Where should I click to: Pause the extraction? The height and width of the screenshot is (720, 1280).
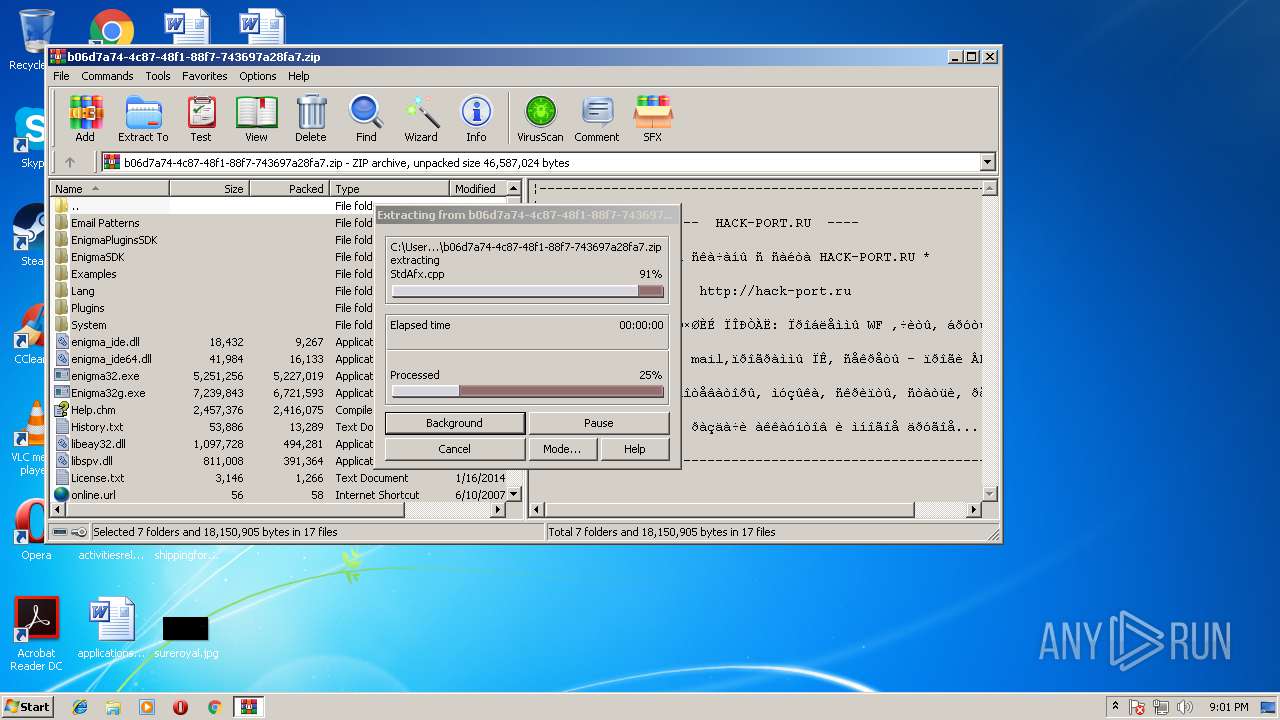point(599,423)
